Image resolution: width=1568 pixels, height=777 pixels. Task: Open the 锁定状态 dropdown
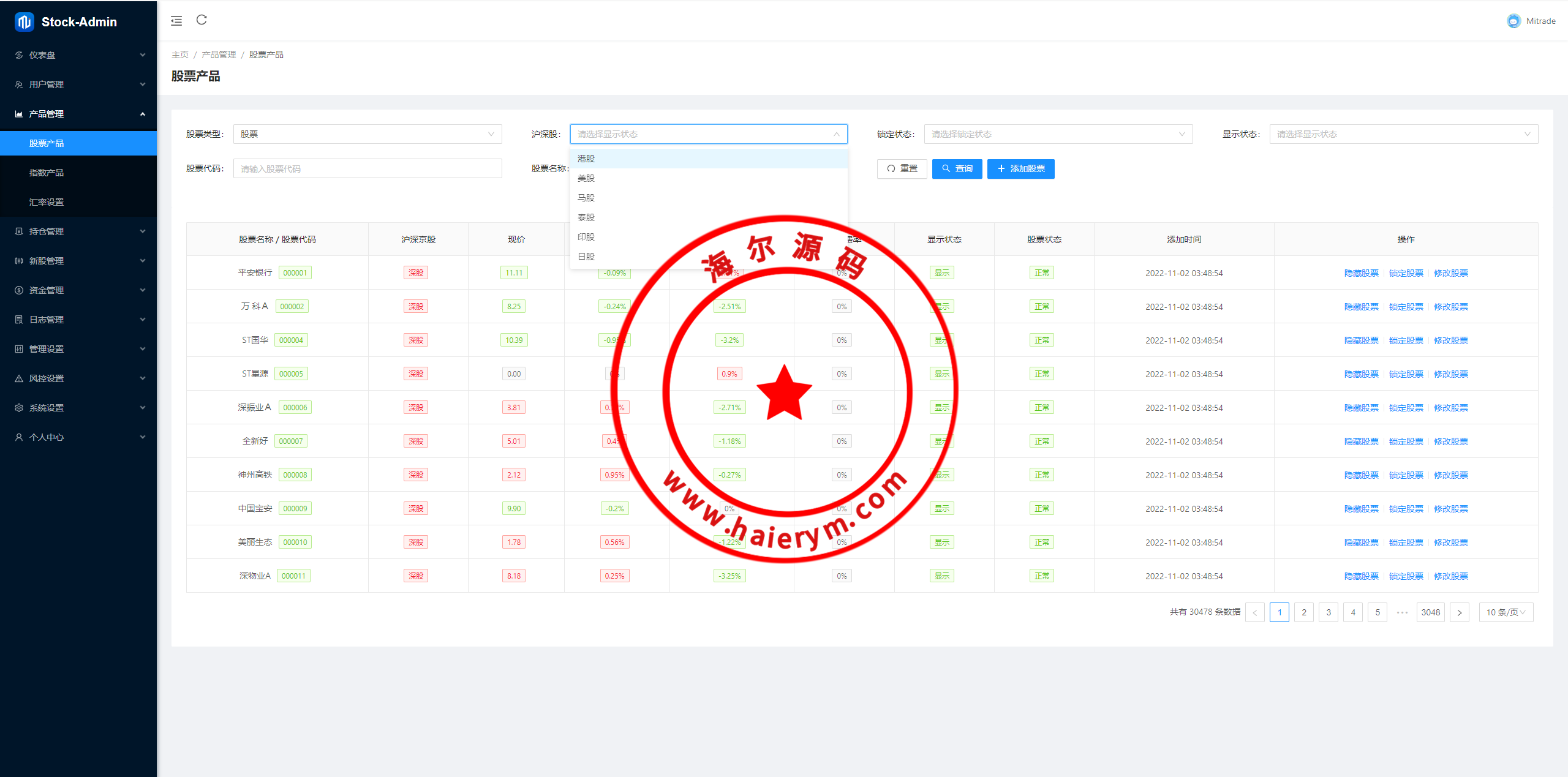tap(1058, 134)
